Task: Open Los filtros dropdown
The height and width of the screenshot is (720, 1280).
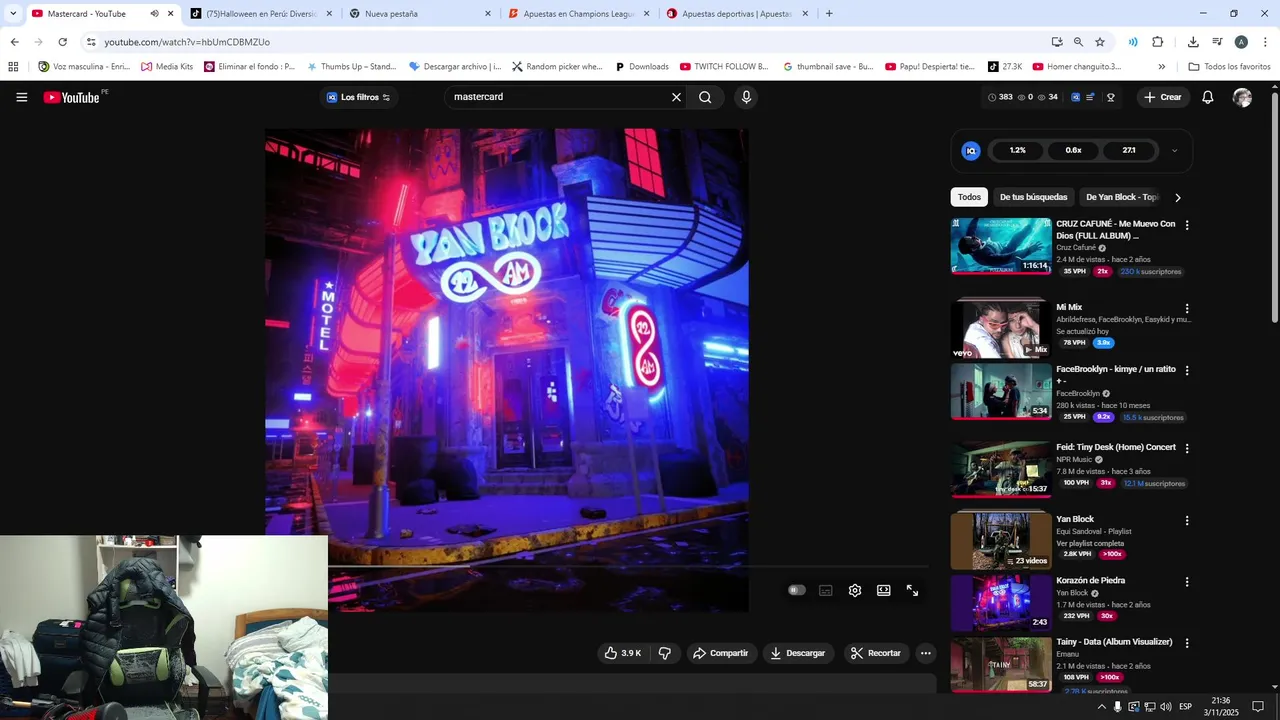Action: click(359, 97)
